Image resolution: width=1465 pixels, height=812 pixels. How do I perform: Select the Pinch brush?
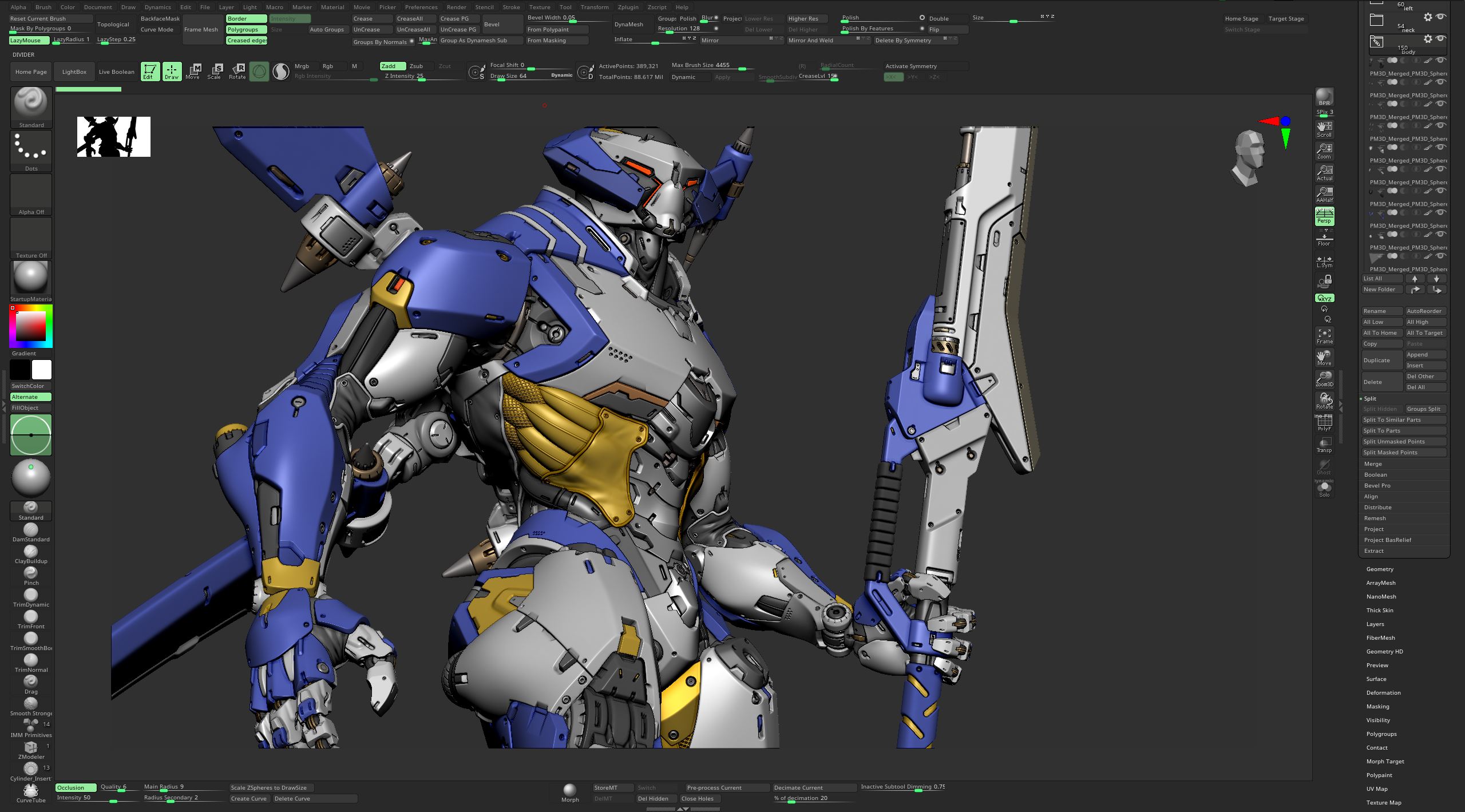click(x=31, y=576)
